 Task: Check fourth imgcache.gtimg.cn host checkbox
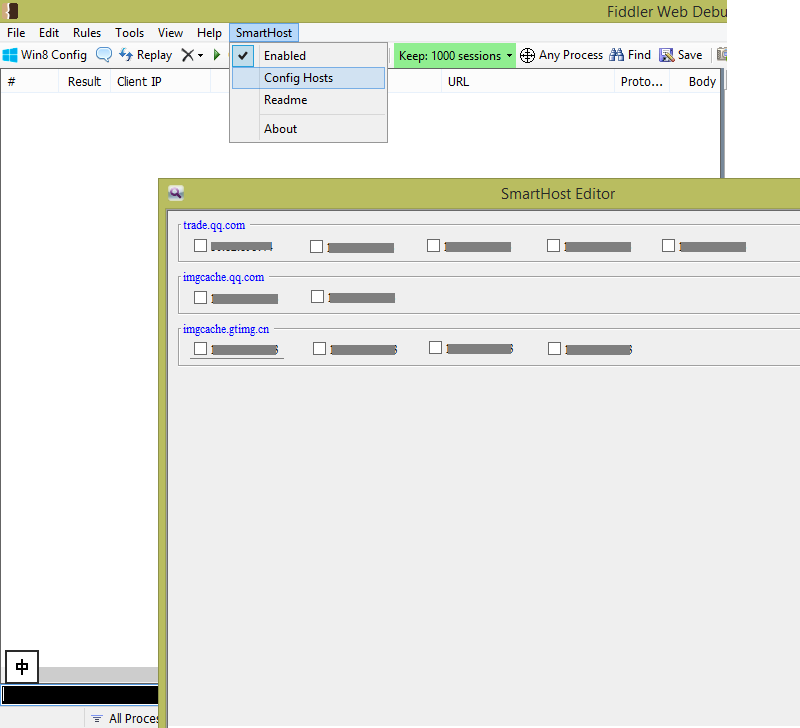click(x=554, y=348)
